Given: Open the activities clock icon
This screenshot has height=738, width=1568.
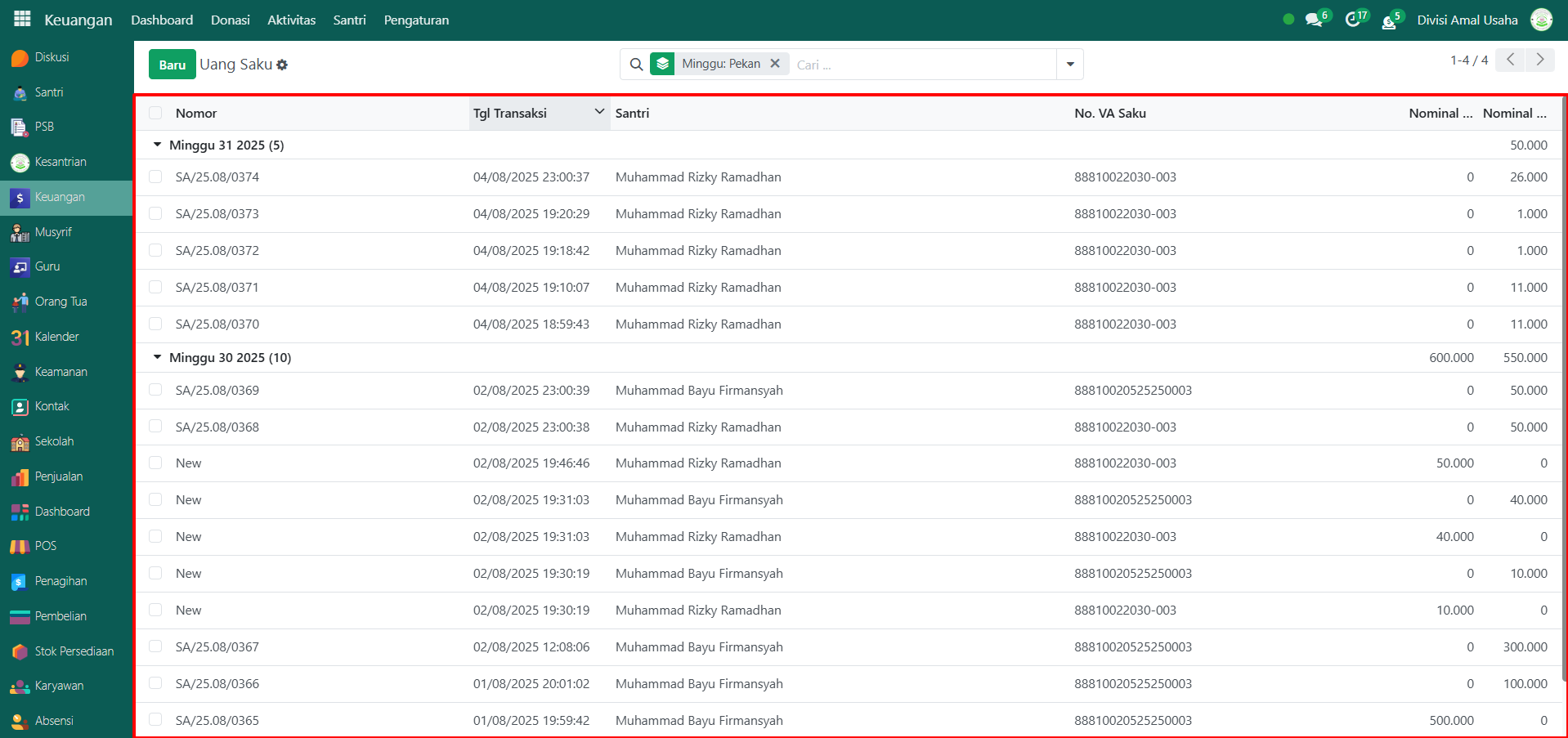Looking at the screenshot, I should 1353,20.
